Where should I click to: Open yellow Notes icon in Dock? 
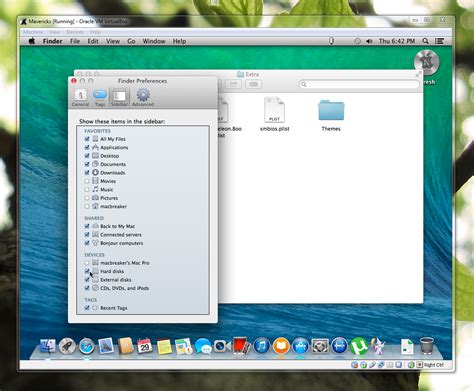pos(164,346)
